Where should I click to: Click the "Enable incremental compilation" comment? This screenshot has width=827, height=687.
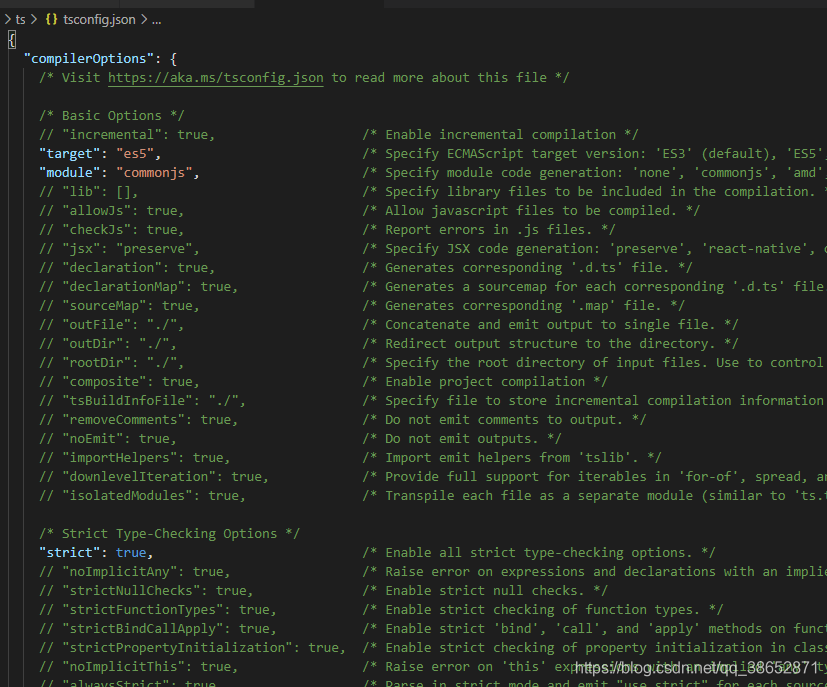(501, 134)
